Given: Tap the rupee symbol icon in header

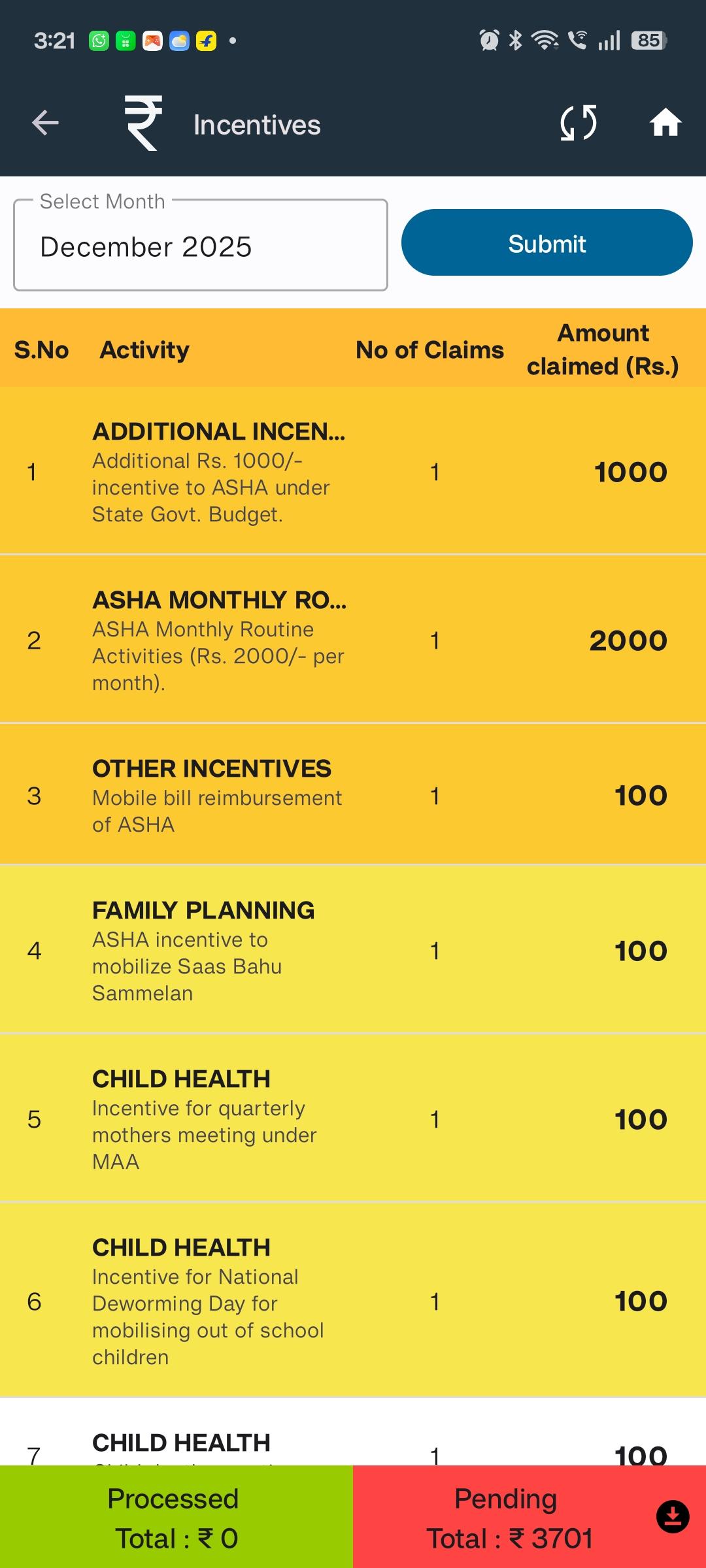Looking at the screenshot, I should (x=143, y=123).
